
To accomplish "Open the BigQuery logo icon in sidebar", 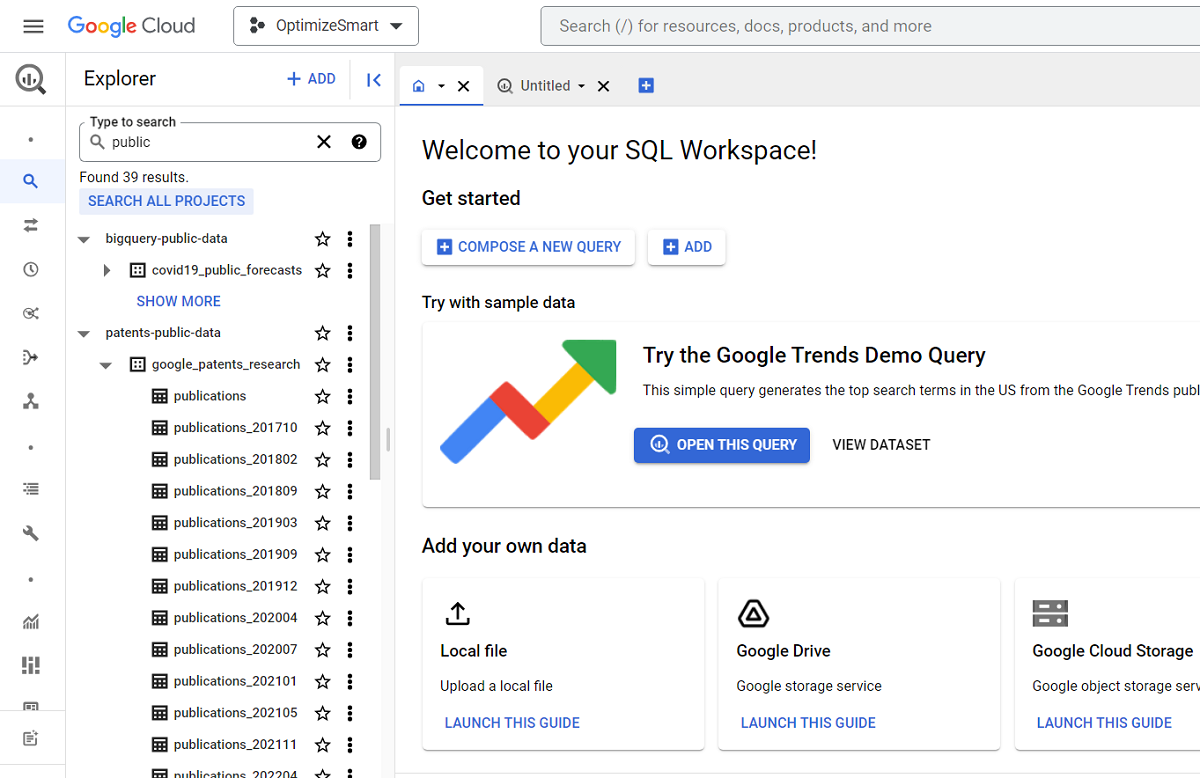I will point(31,79).
